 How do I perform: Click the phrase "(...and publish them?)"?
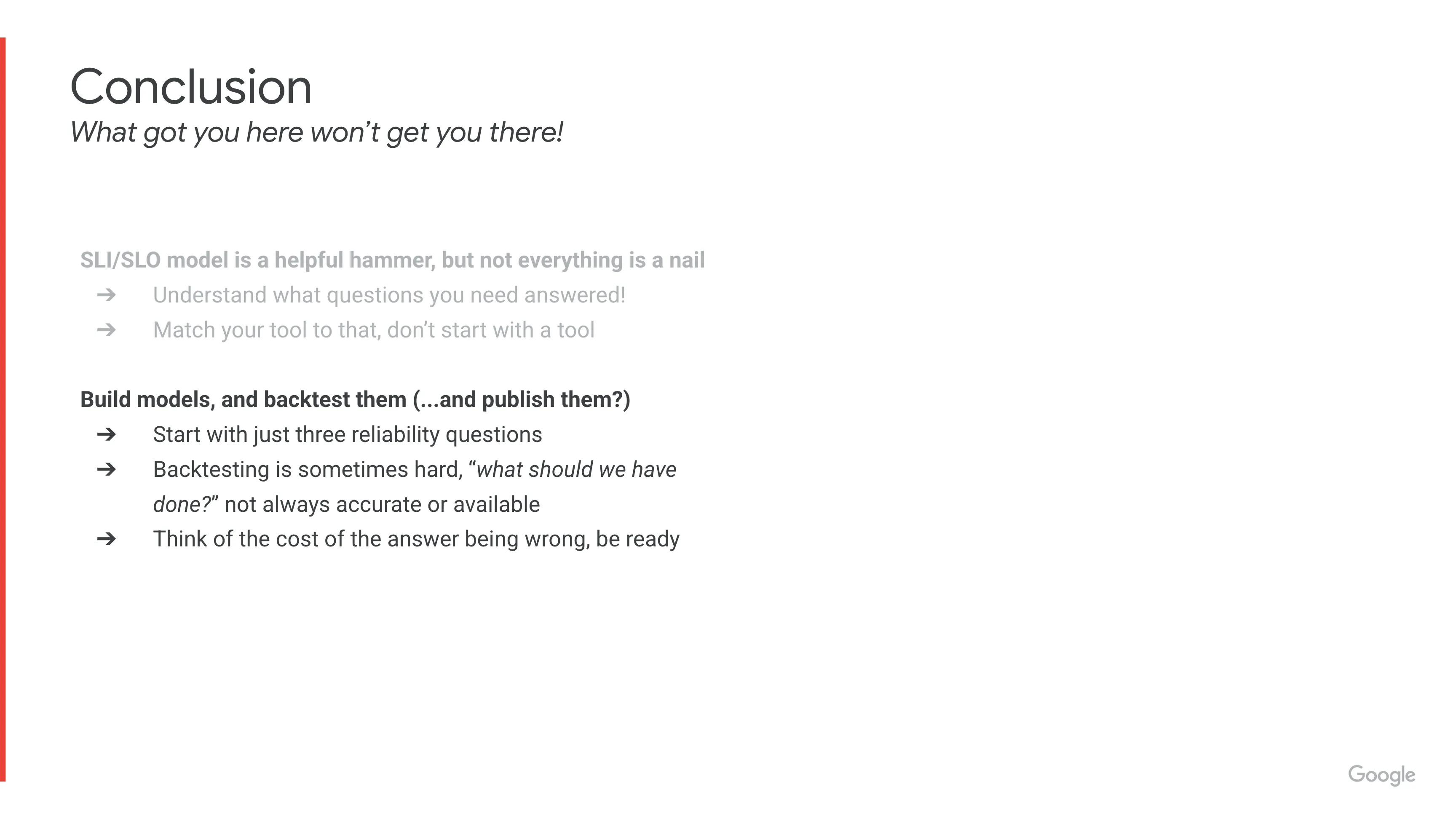click(521, 400)
